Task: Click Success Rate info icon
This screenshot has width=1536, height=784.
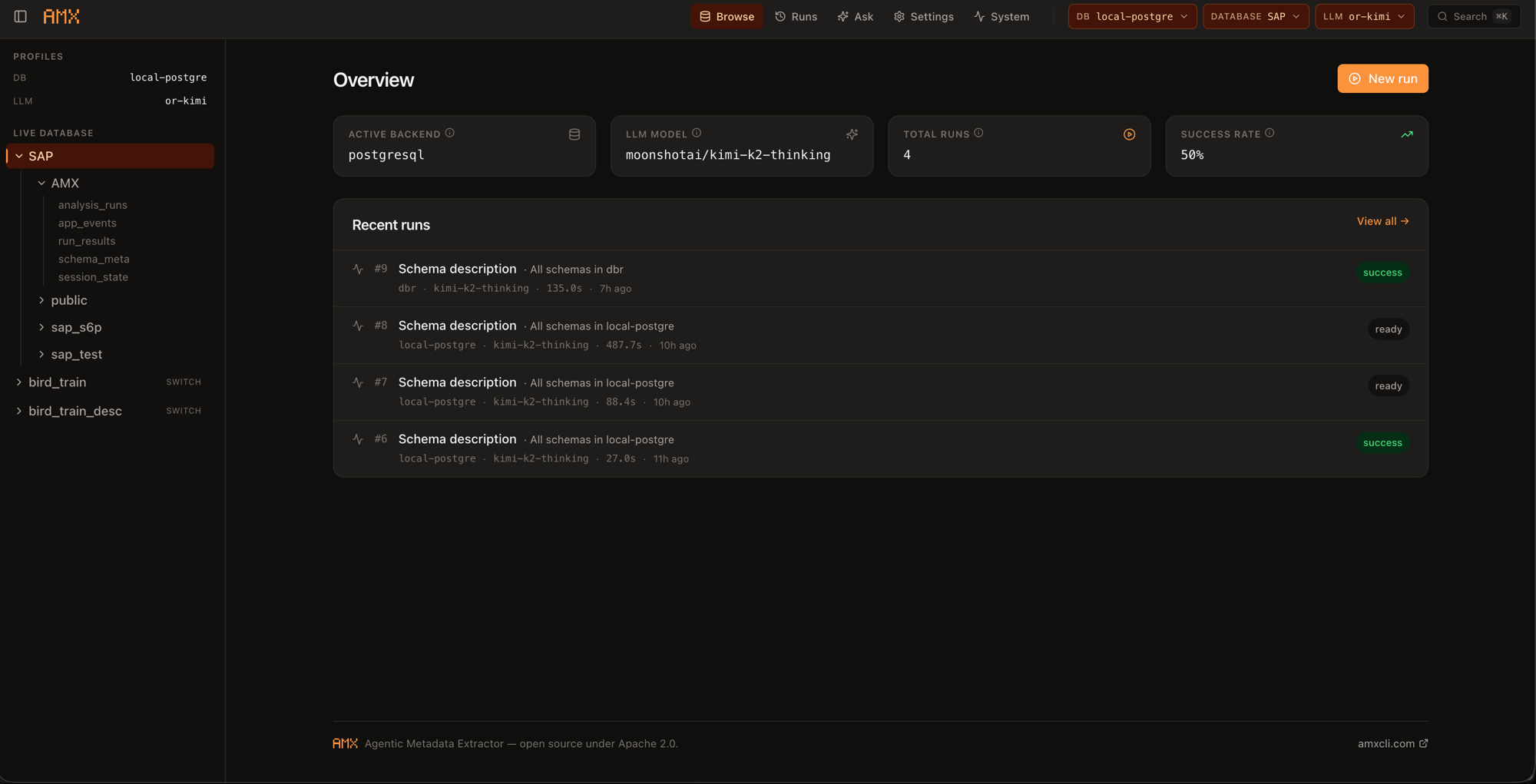Action: (x=1270, y=133)
